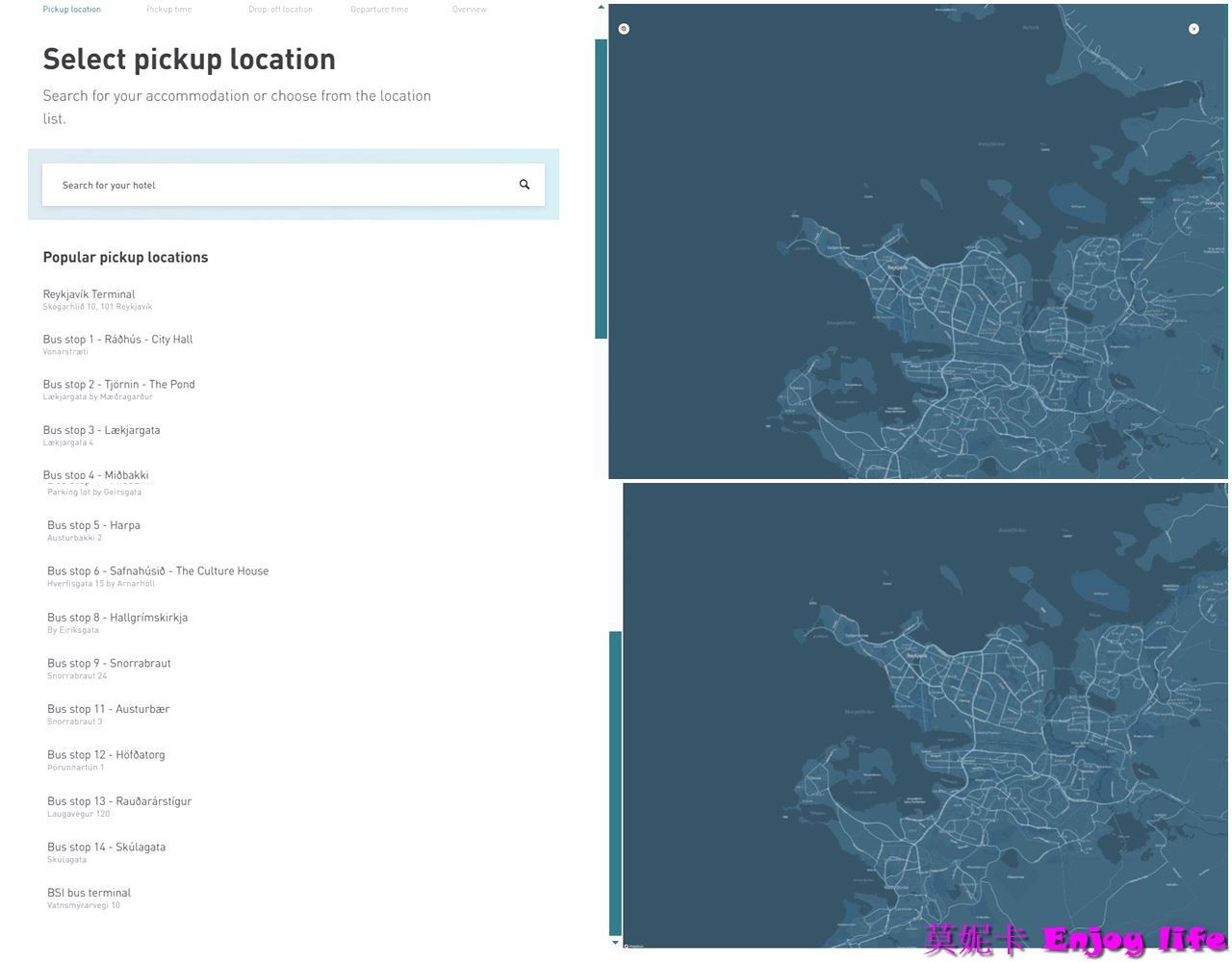Viewport: 1232px width, 962px height.
Task: Choose Bus stop 6 - Safnahúsið - The Culture House
Action: (158, 571)
